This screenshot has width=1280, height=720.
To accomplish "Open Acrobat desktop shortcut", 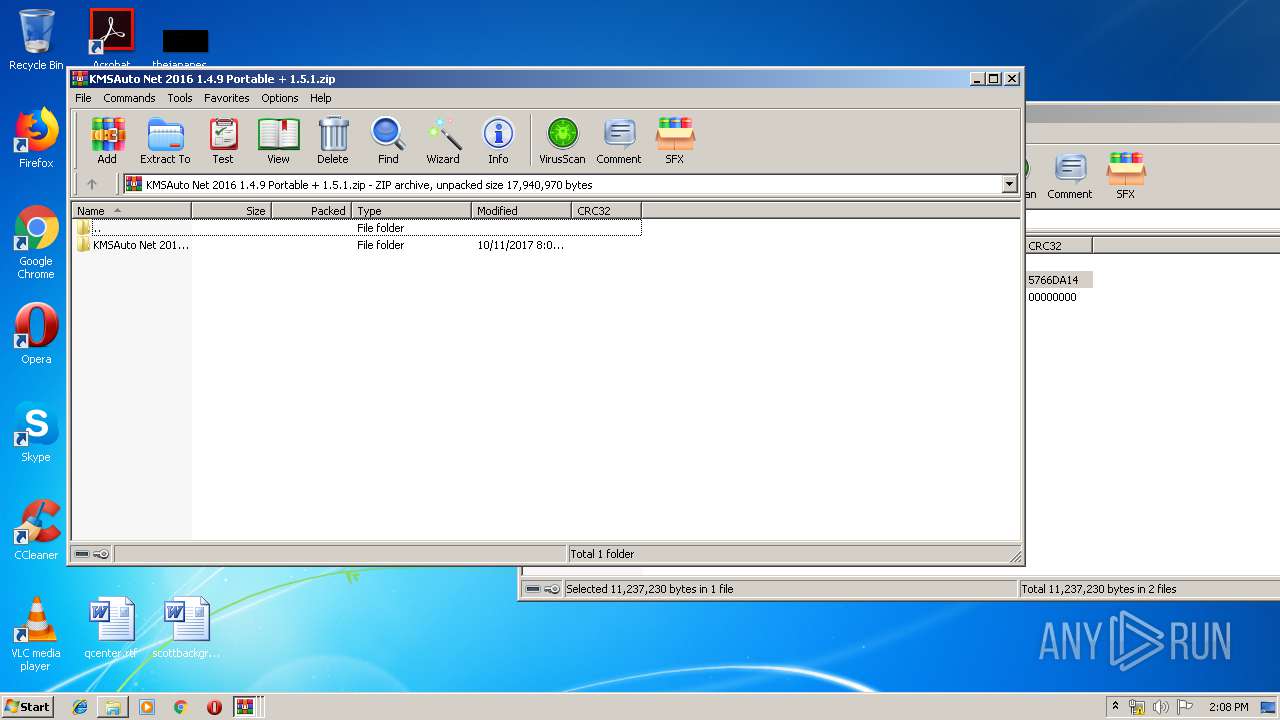I will tap(112, 38).
